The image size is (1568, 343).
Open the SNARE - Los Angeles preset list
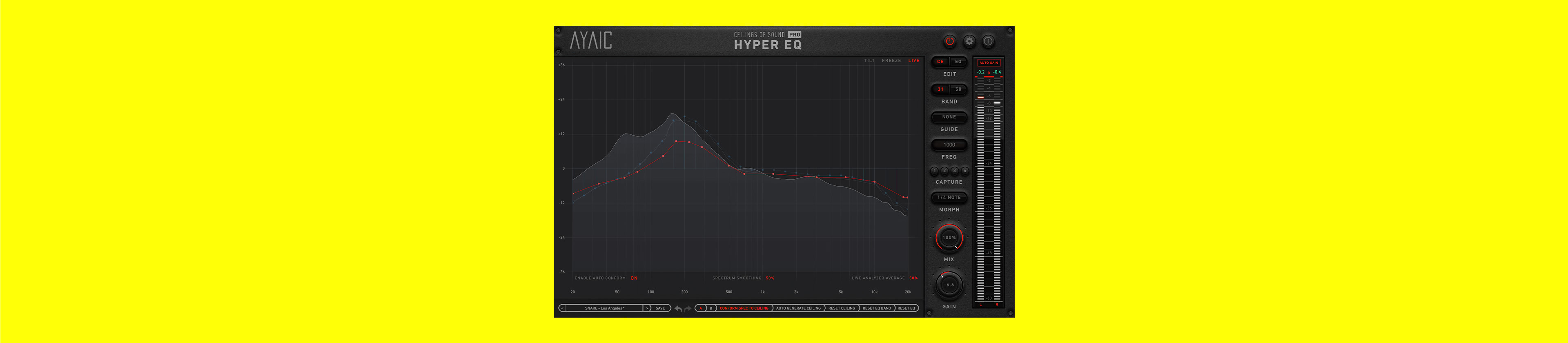(x=604, y=308)
